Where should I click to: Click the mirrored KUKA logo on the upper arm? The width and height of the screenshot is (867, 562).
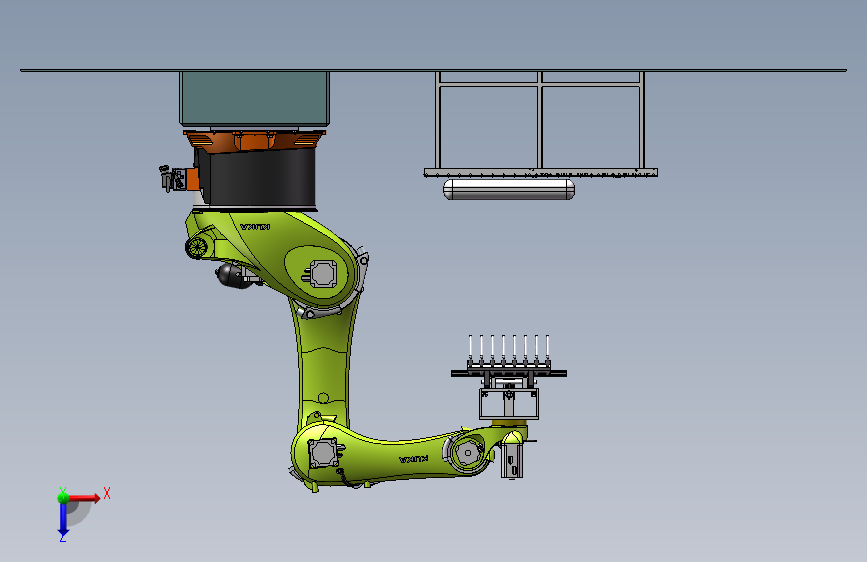pos(255,227)
